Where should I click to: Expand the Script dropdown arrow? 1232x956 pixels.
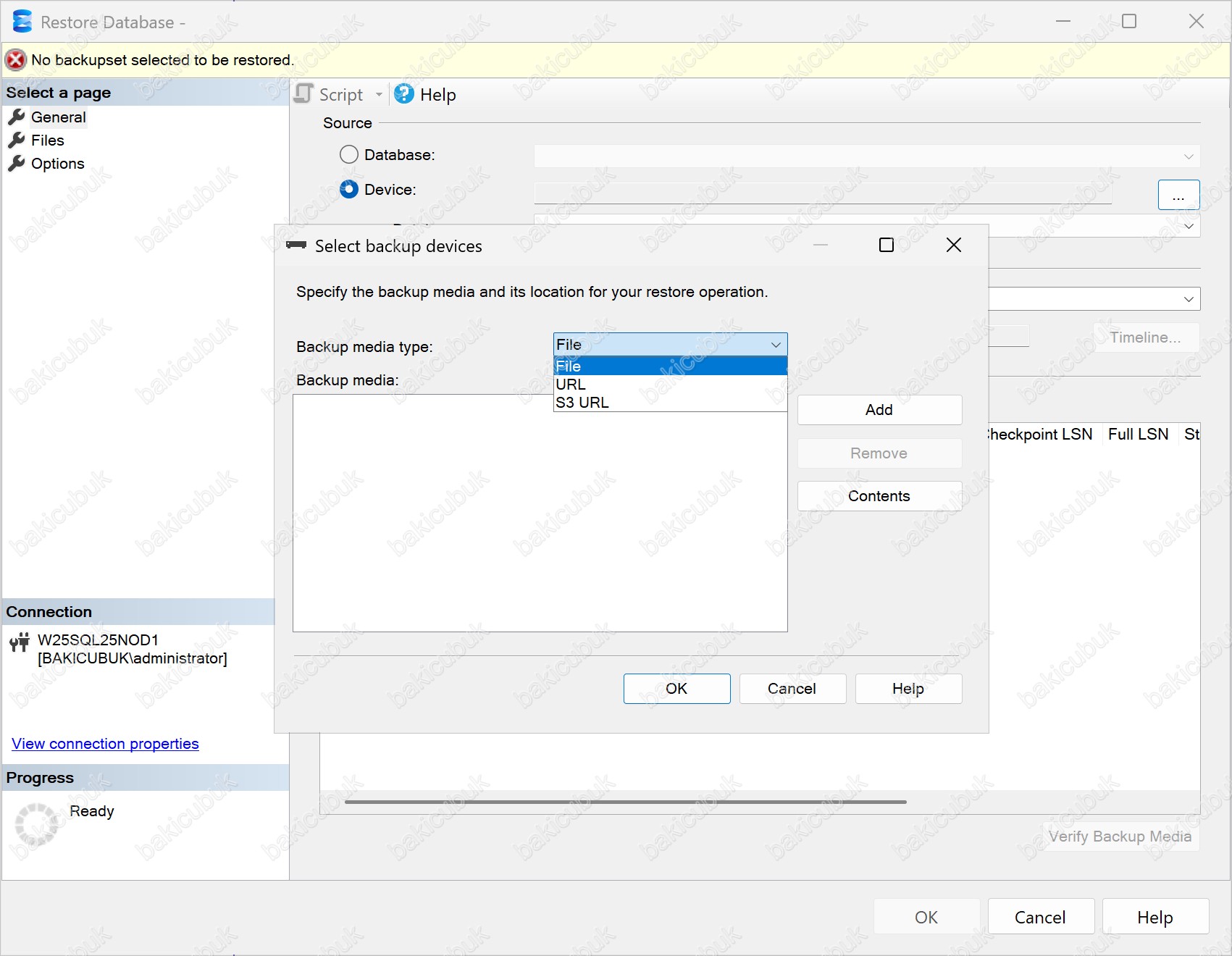click(379, 95)
